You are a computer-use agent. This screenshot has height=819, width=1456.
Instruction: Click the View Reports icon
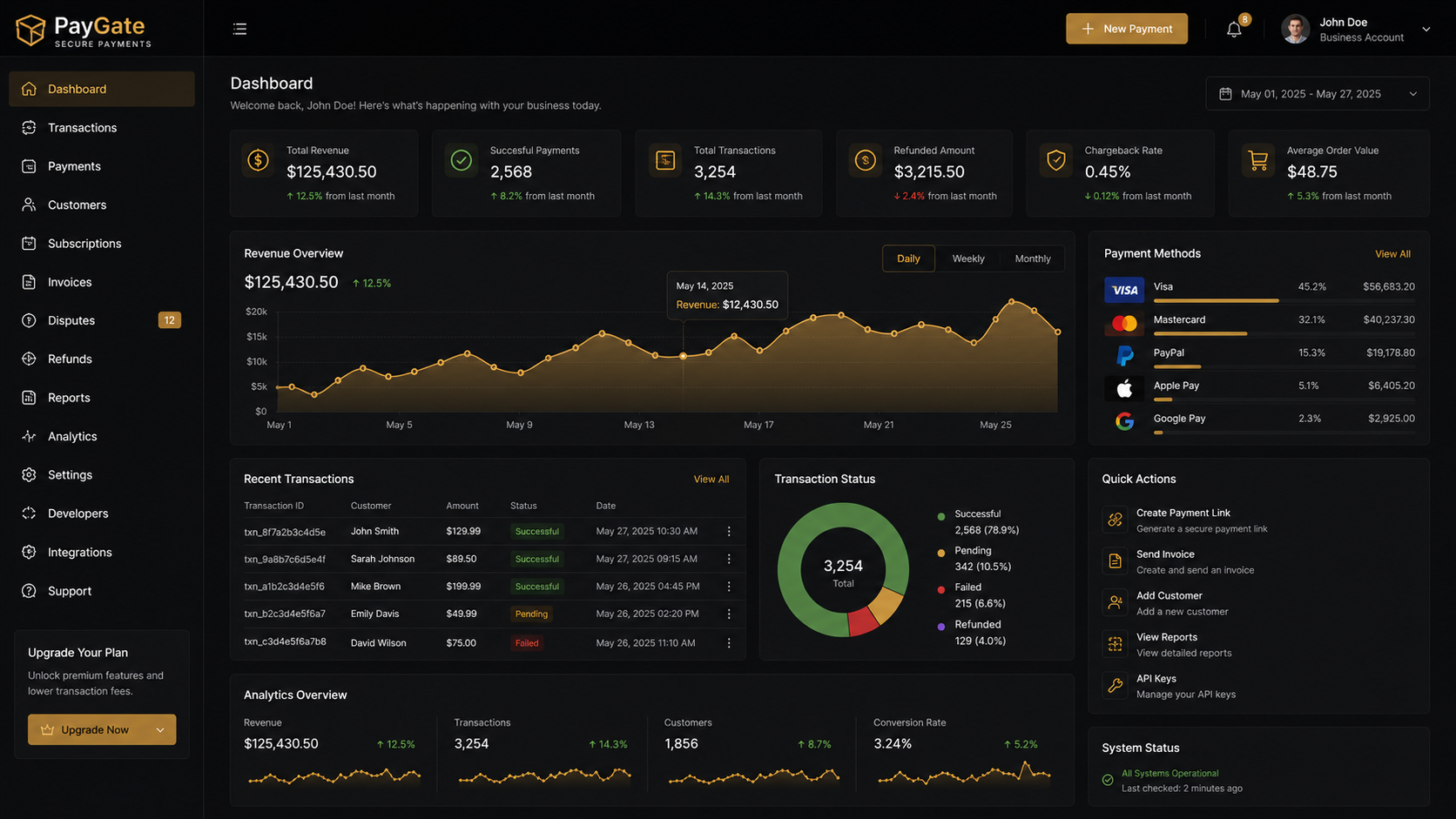(1115, 644)
